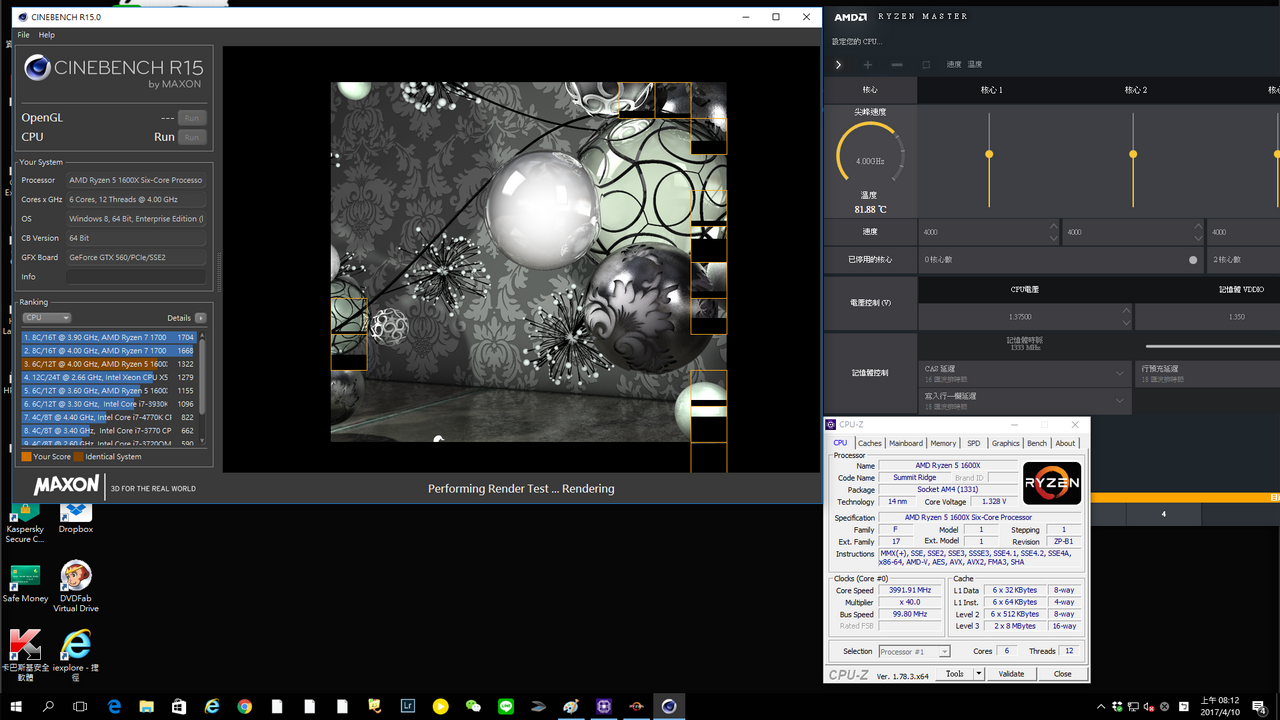Step core 2 speed value with spinner
The height and width of the screenshot is (720, 1280).
tap(1198, 232)
